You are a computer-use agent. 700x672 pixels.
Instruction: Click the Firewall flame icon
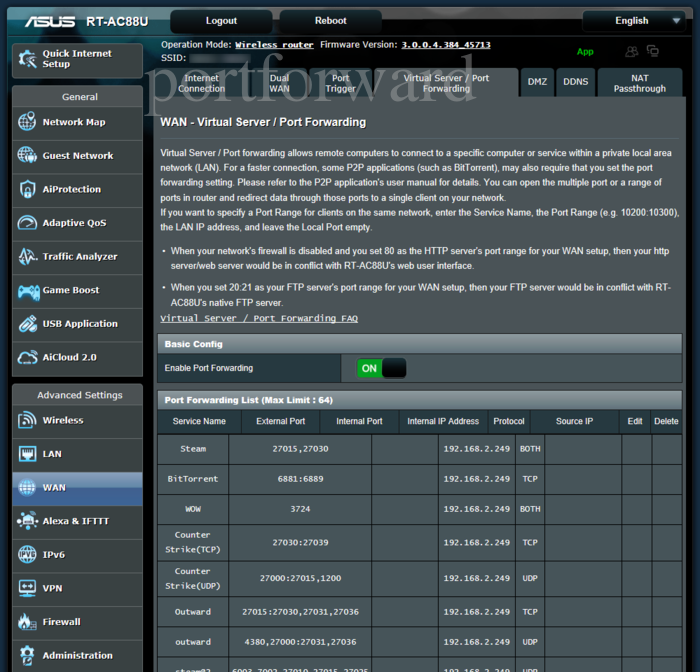click(x=27, y=622)
